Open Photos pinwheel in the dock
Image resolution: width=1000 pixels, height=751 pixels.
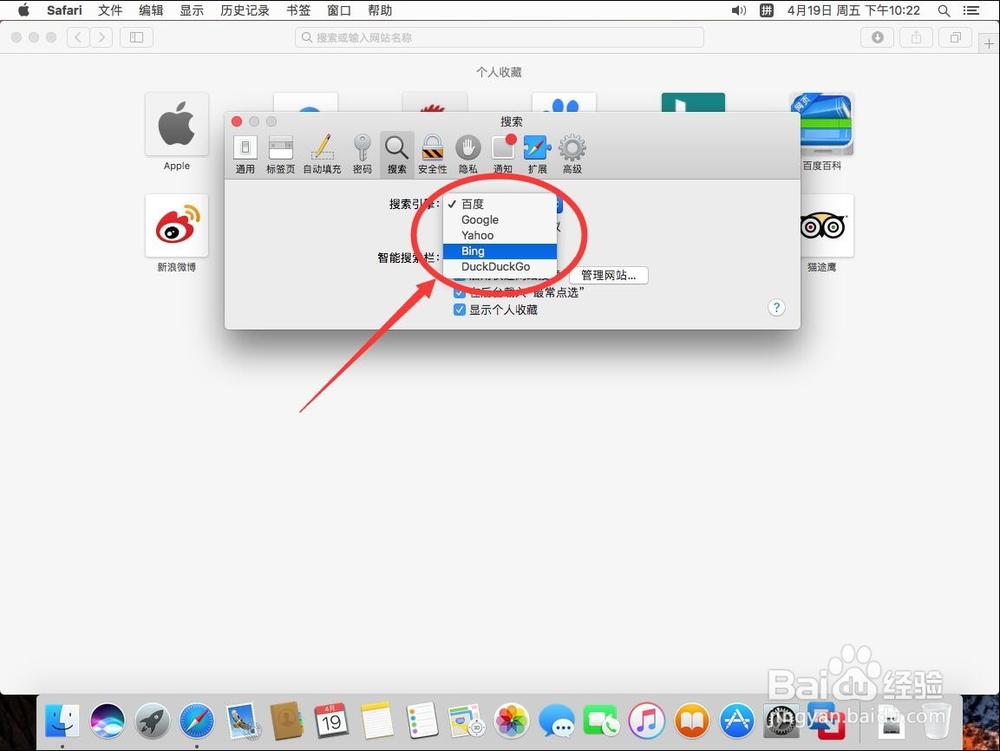click(511, 721)
